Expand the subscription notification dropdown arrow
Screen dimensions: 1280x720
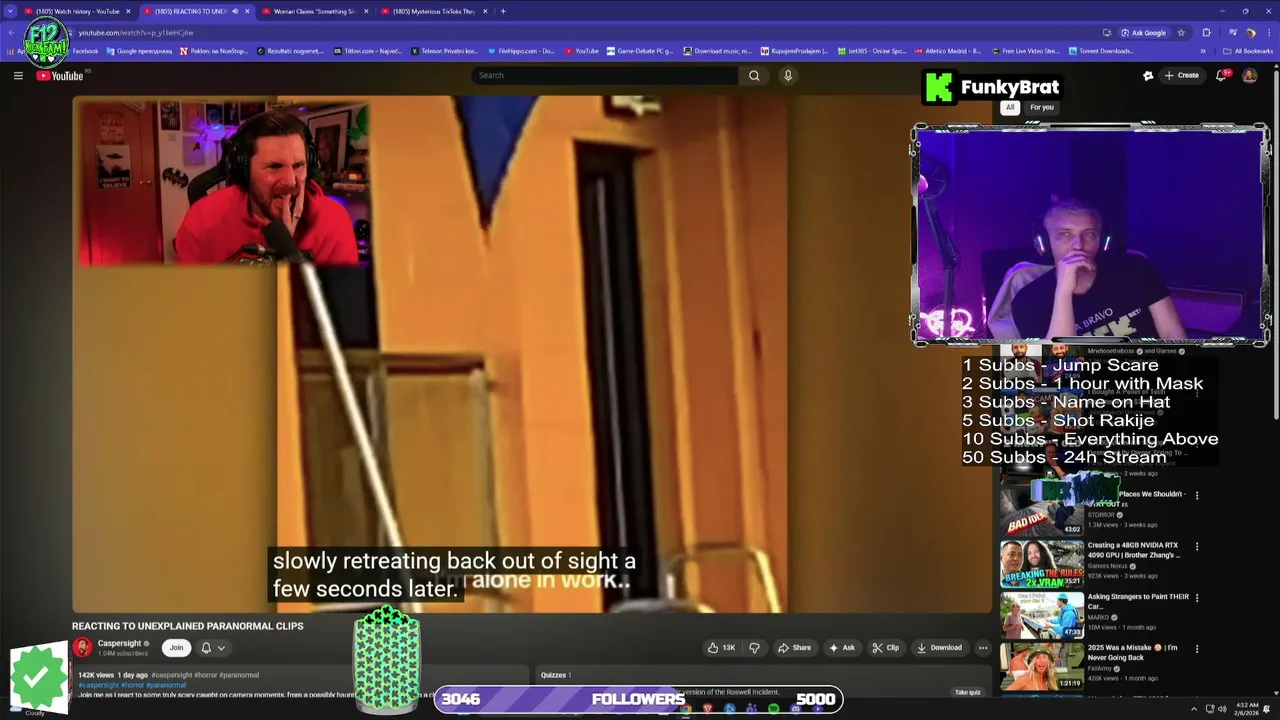point(221,648)
